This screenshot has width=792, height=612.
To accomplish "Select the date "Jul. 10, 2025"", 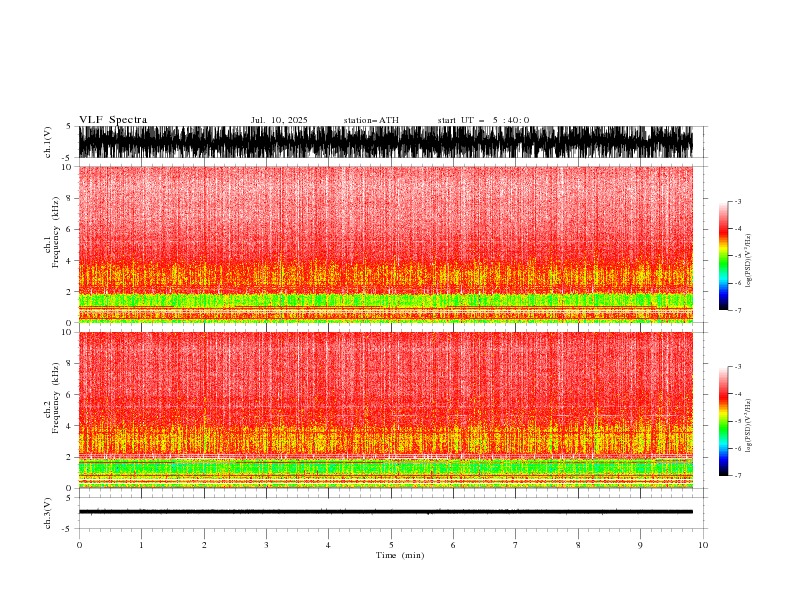I will [279, 120].
